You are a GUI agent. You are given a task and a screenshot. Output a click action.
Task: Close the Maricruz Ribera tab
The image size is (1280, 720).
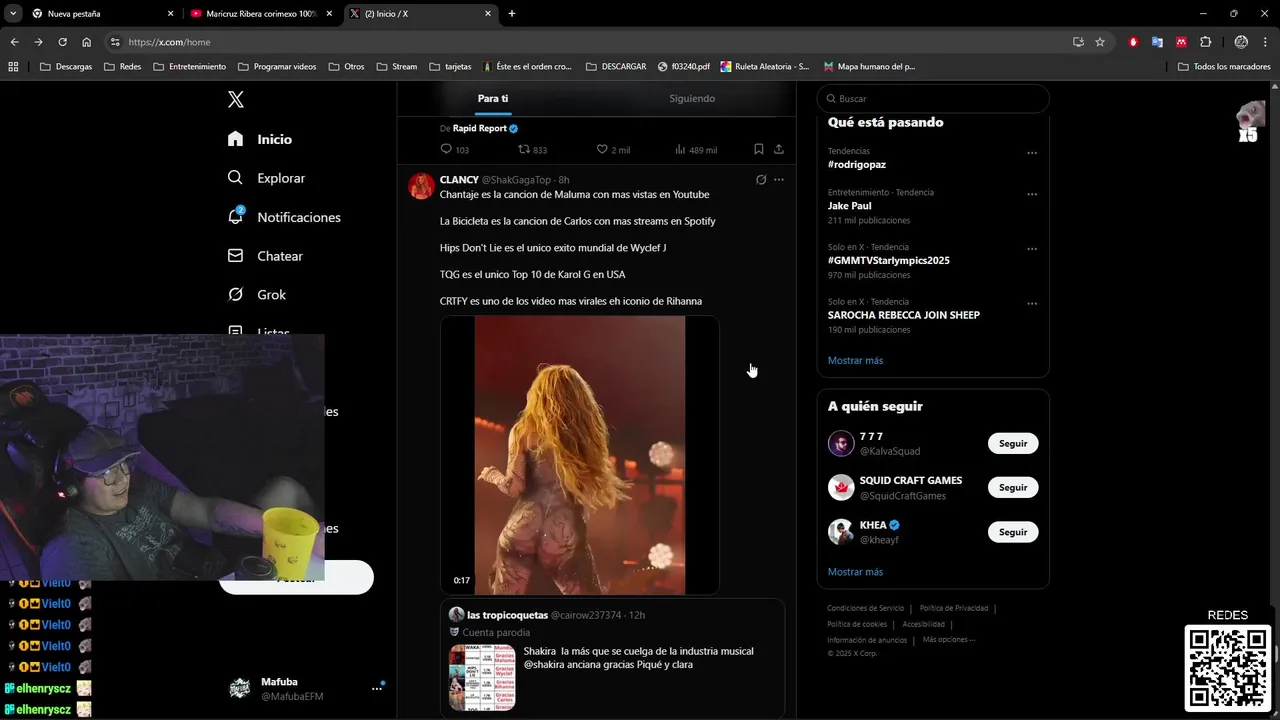click(x=329, y=14)
